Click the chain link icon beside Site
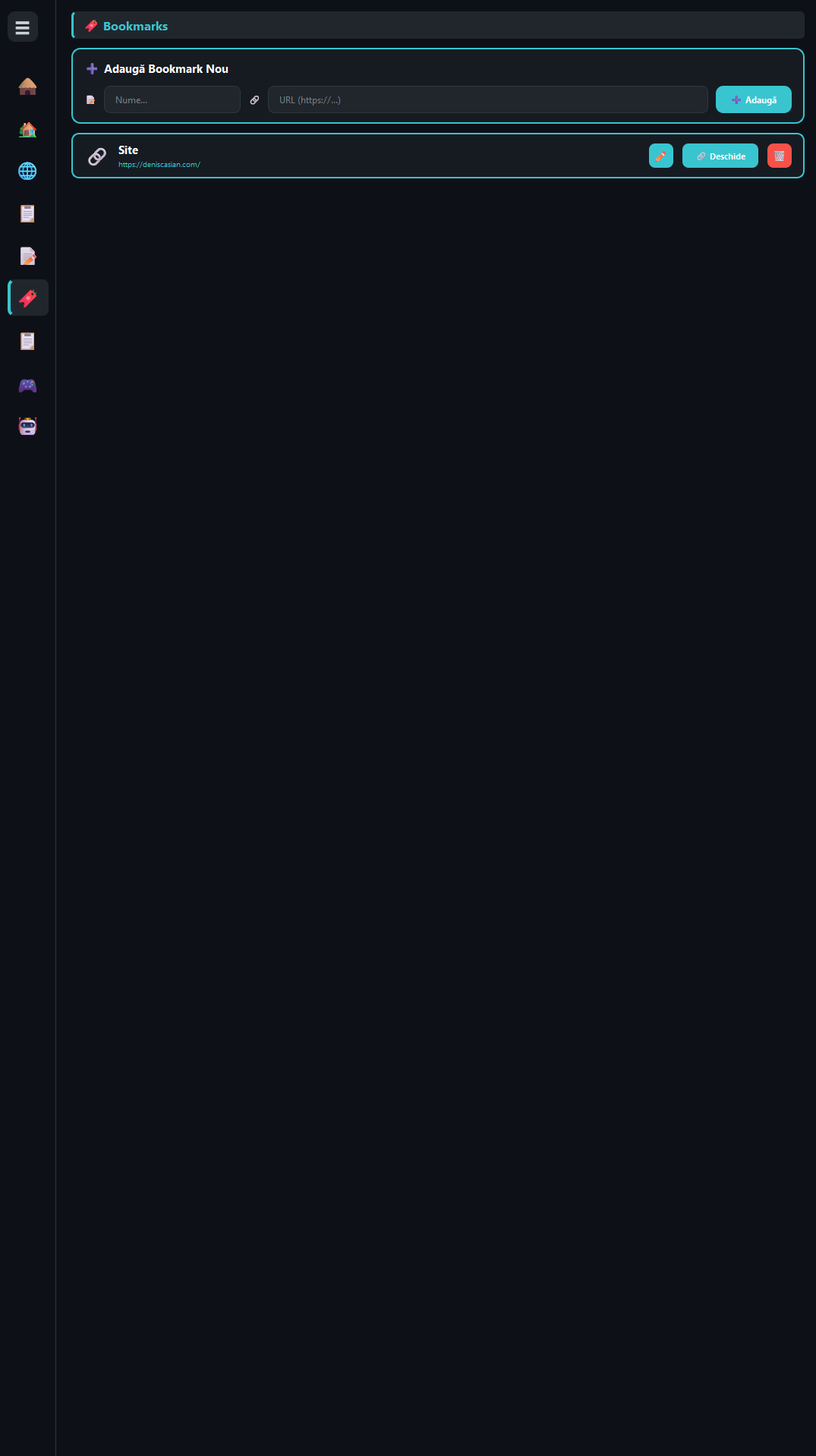 [x=97, y=156]
